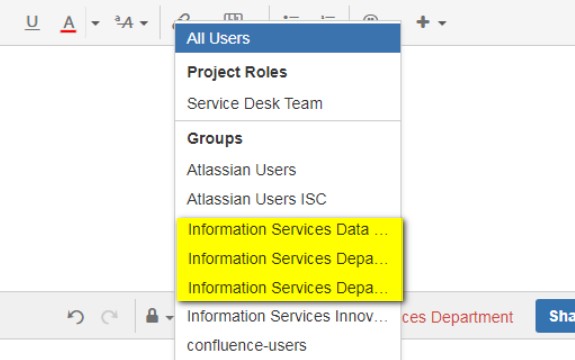Open text size formatting dropdown

(131, 23)
